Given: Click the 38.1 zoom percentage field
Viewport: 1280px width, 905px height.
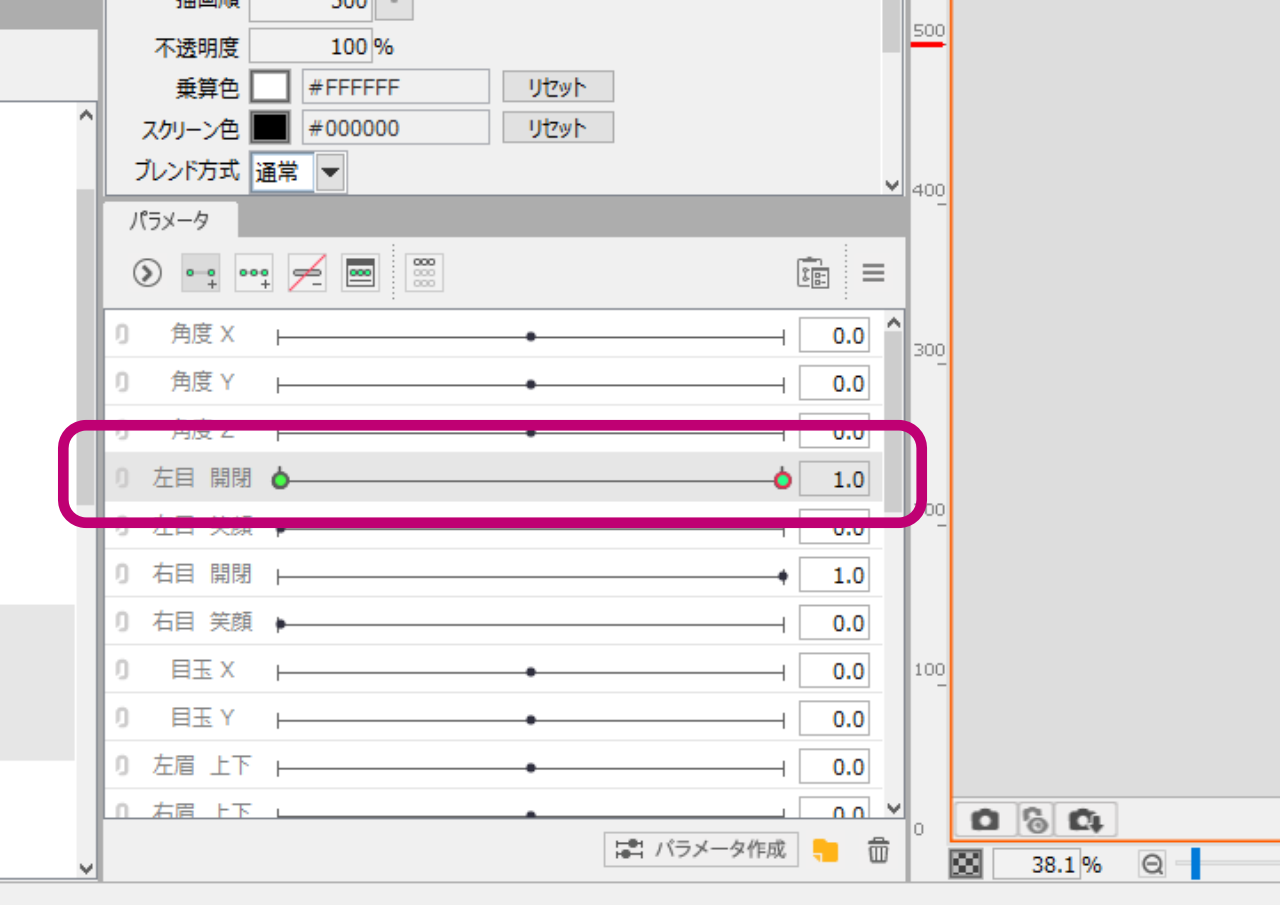Looking at the screenshot, I should [x=1037, y=865].
